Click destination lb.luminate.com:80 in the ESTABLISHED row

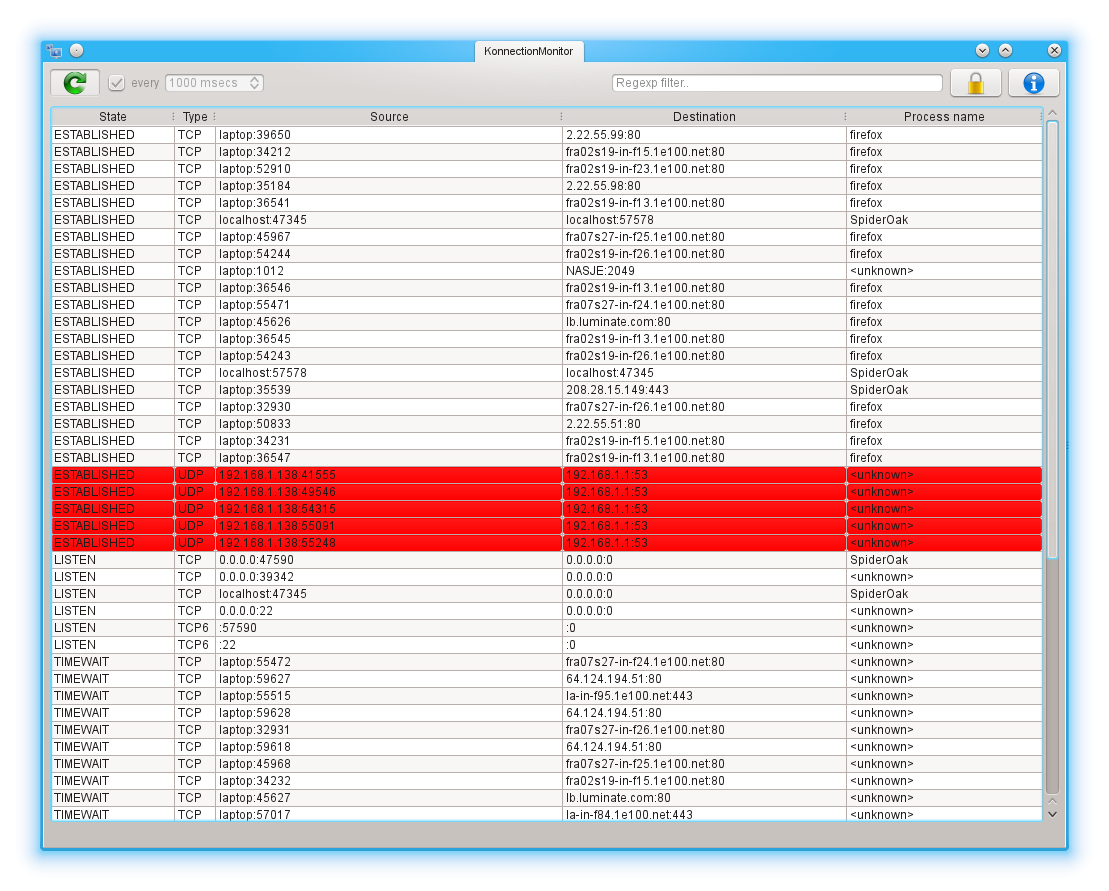click(x=618, y=322)
